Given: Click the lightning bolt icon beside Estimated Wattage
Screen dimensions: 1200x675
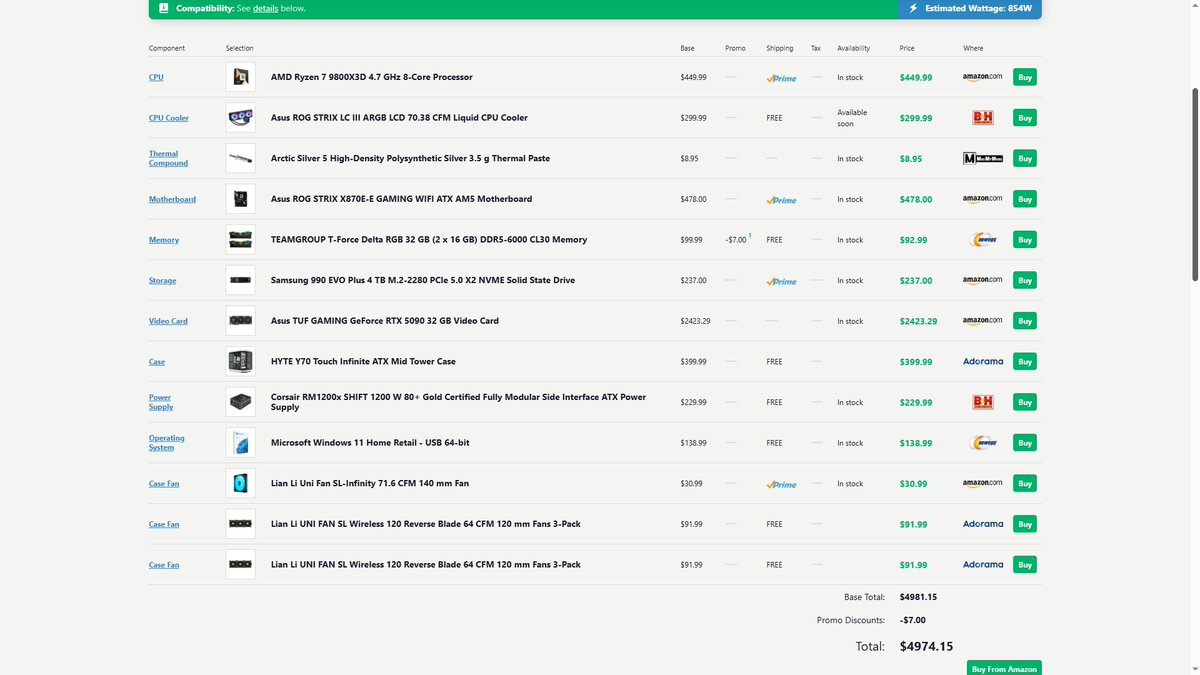Looking at the screenshot, I should pos(912,8).
